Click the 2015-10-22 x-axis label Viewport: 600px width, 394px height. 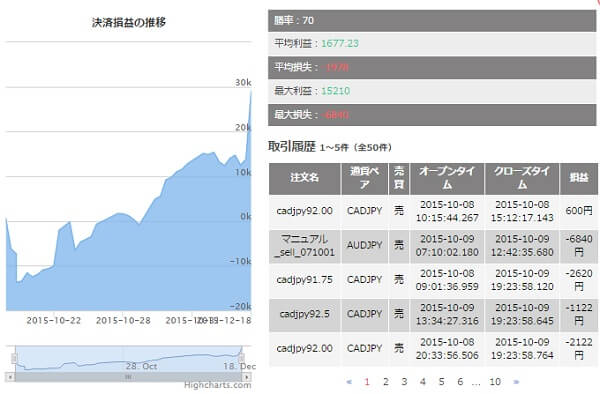(x=54, y=321)
